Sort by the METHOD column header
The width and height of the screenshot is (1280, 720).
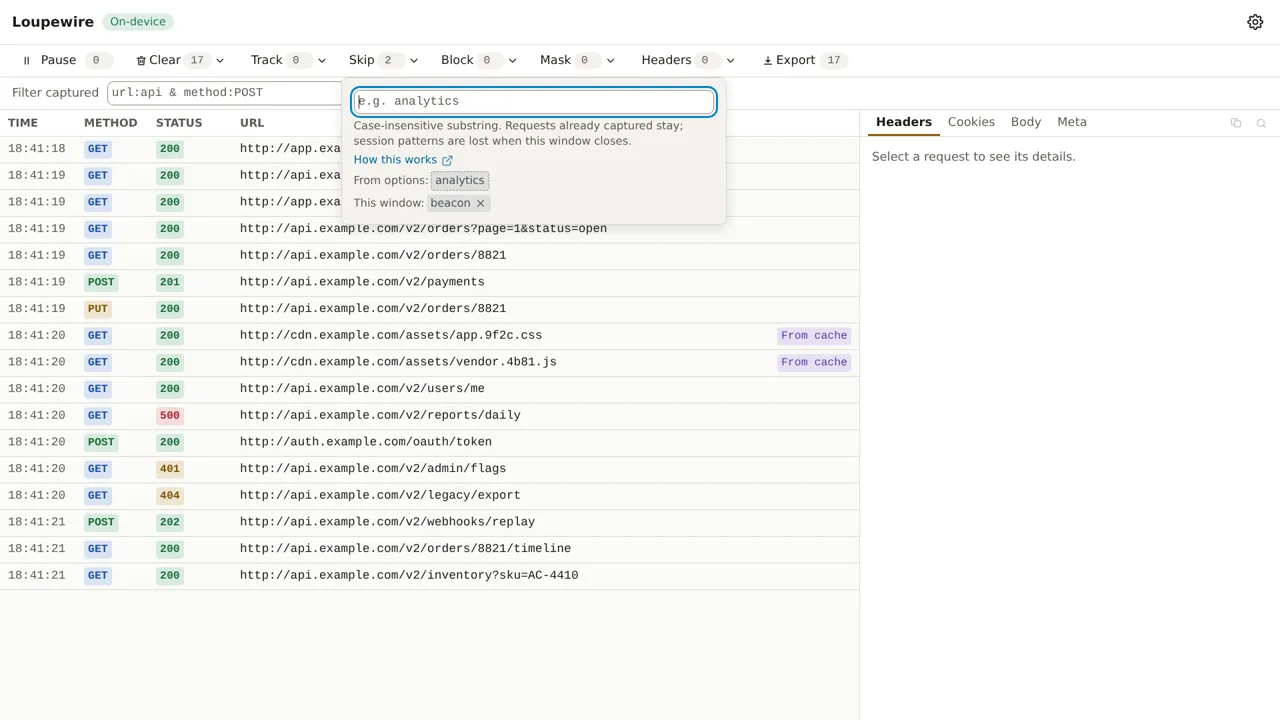[111, 123]
